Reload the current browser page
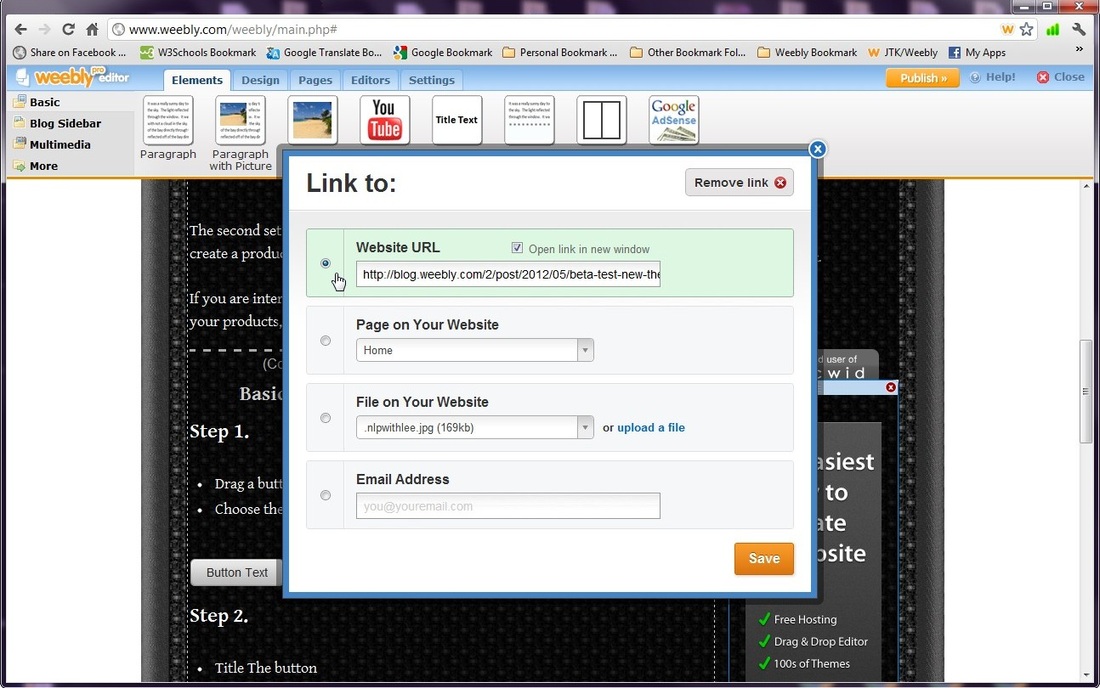 68,29
